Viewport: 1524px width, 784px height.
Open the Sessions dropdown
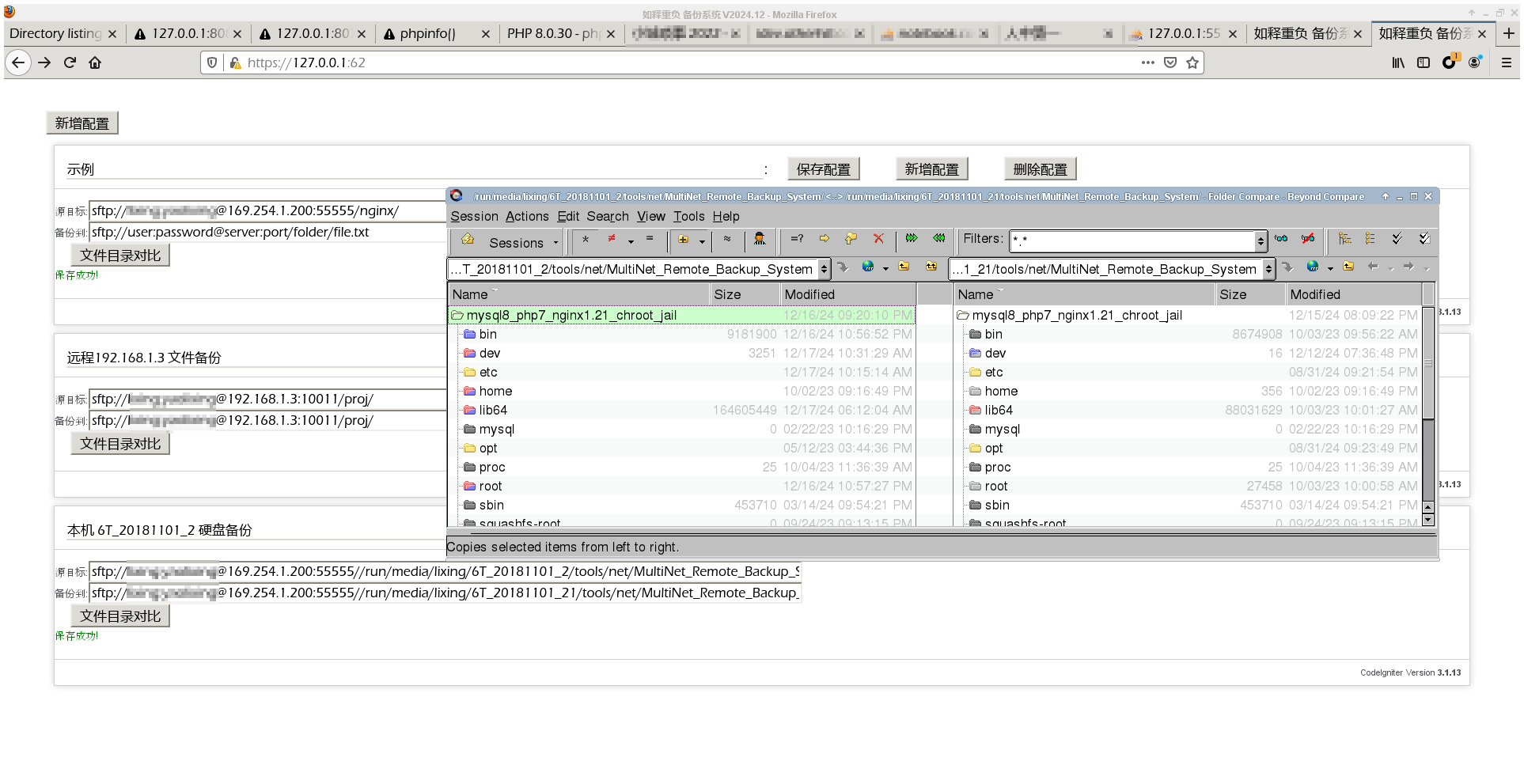[x=523, y=243]
